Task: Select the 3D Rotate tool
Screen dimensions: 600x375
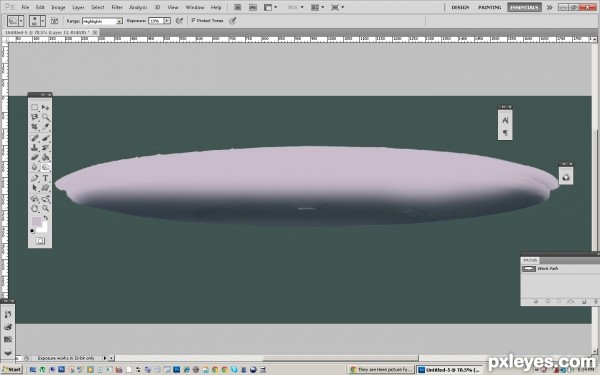Action: (34, 199)
